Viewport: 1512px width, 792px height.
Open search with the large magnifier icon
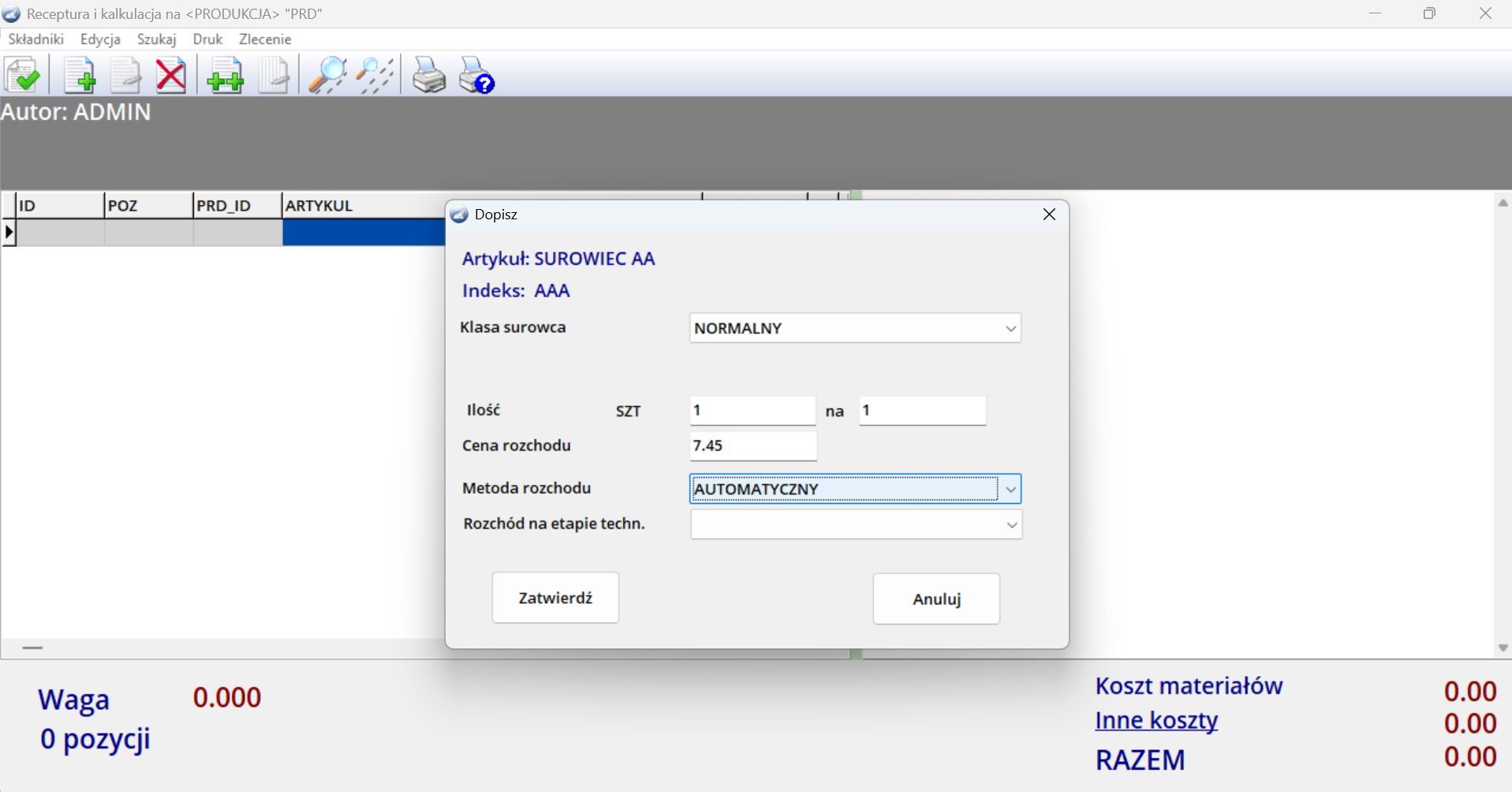pos(327,76)
